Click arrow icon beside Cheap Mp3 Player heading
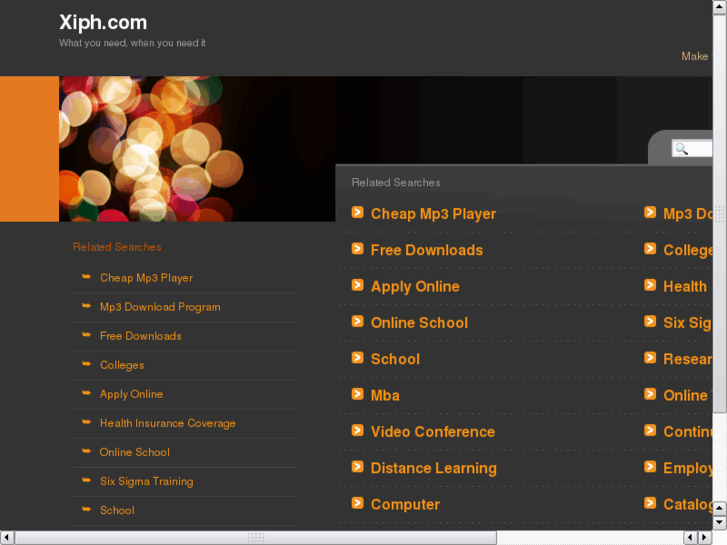 click(357, 212)
